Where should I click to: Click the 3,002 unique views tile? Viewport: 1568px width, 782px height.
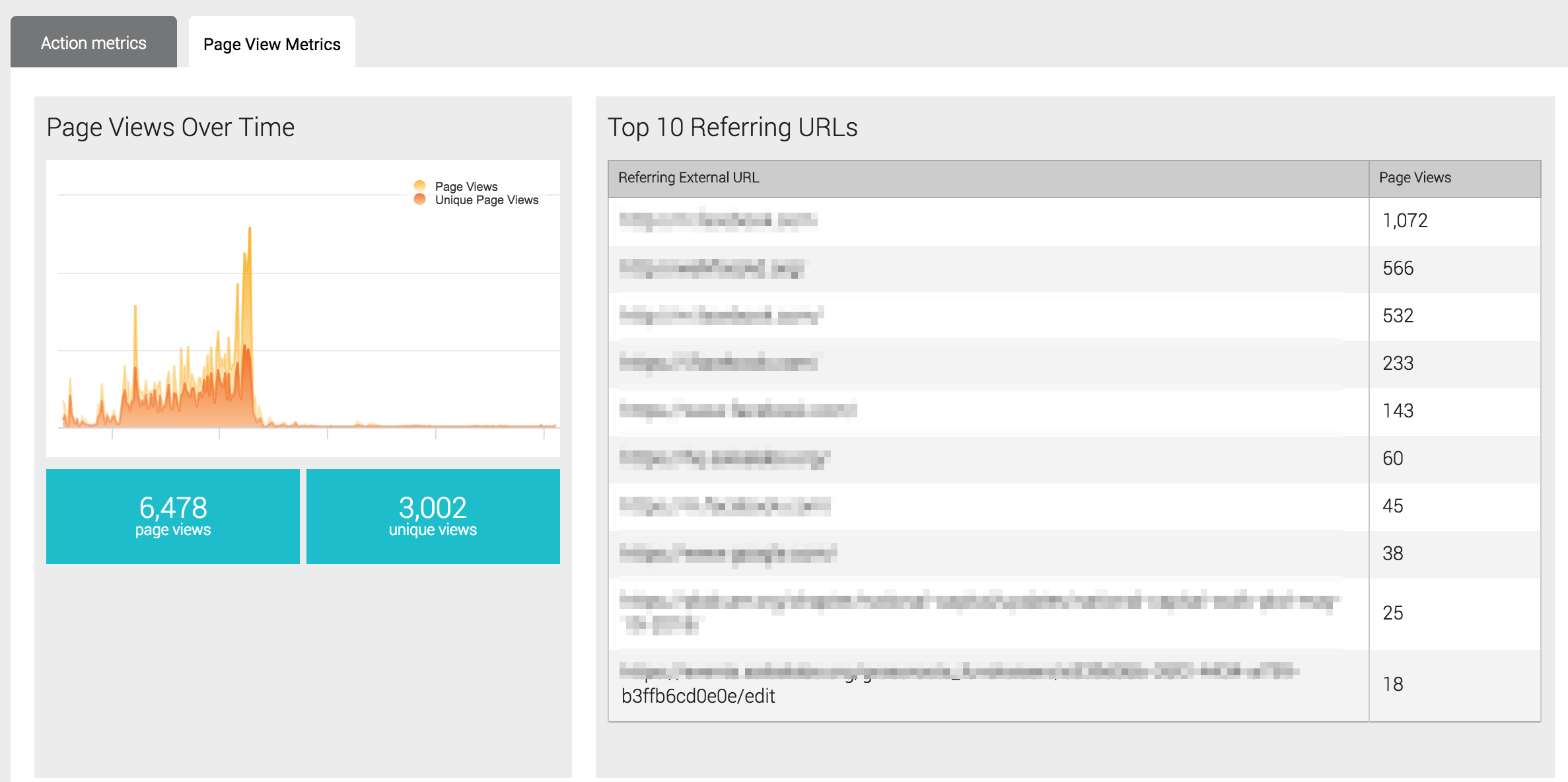pyautogui.click(x=433, y=516)
